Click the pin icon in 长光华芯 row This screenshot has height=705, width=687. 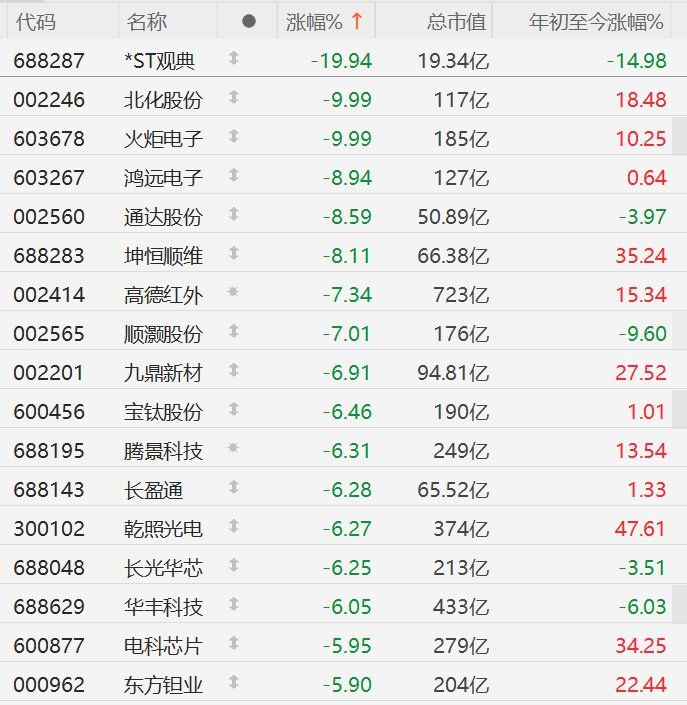233,565
